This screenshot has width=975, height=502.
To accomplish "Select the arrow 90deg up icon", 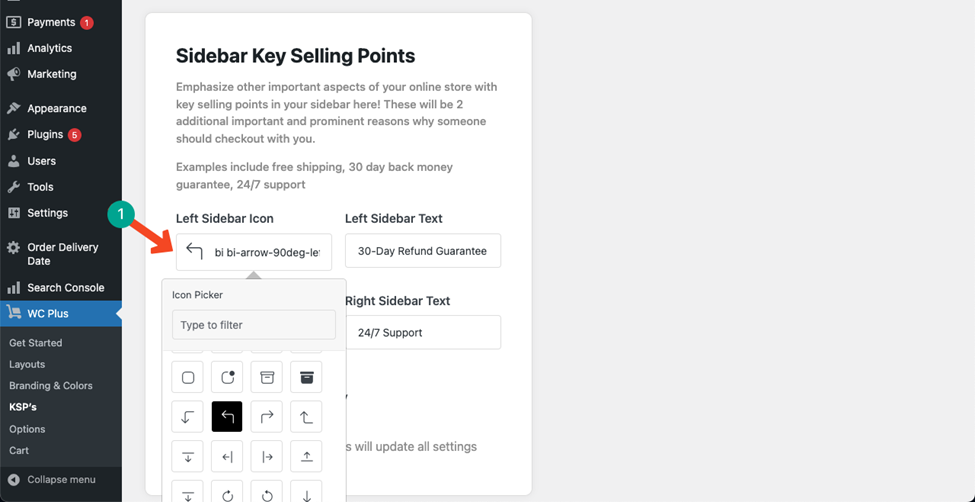I will (307, 417).
